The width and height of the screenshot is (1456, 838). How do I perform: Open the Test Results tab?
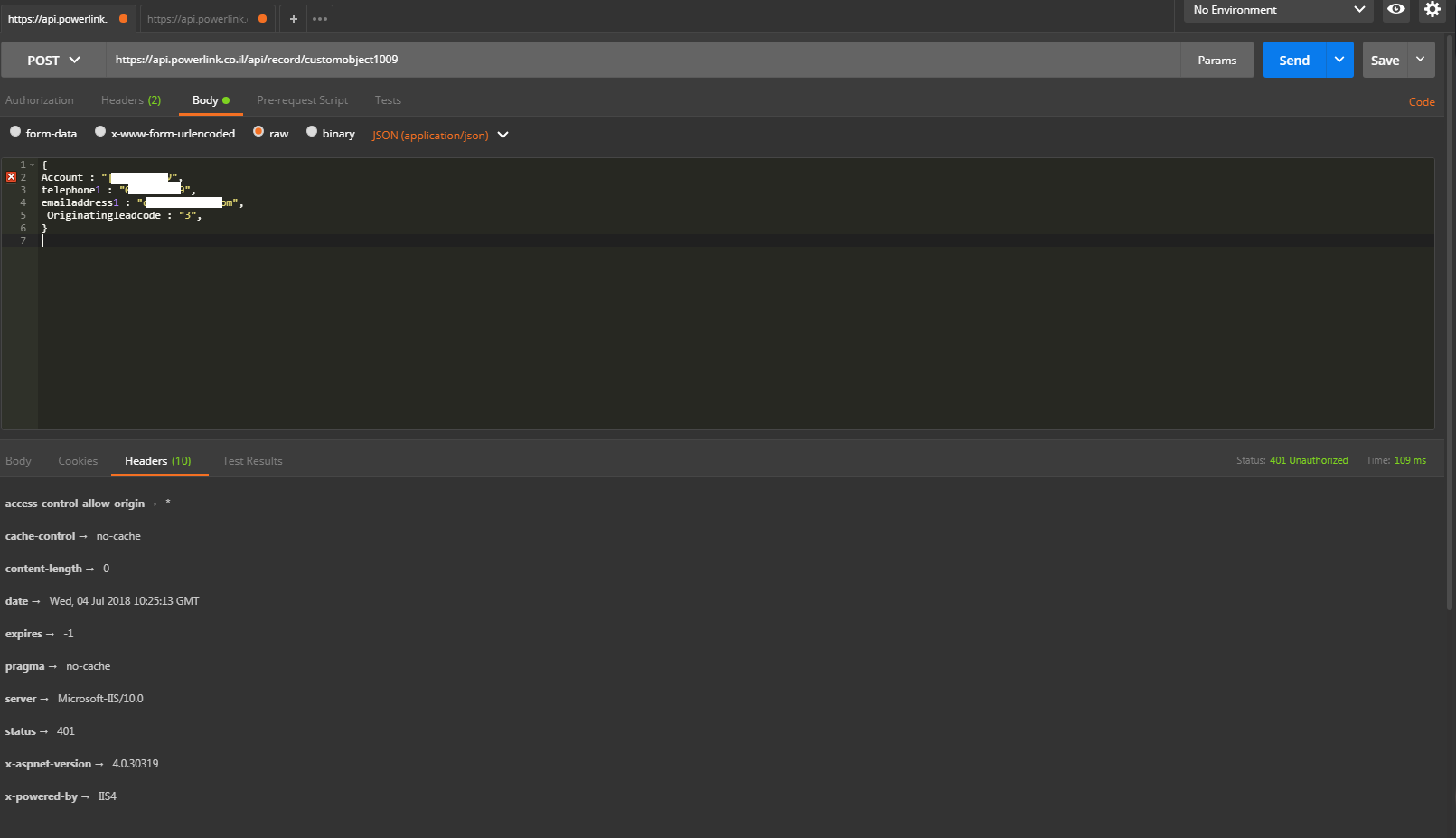252,461
